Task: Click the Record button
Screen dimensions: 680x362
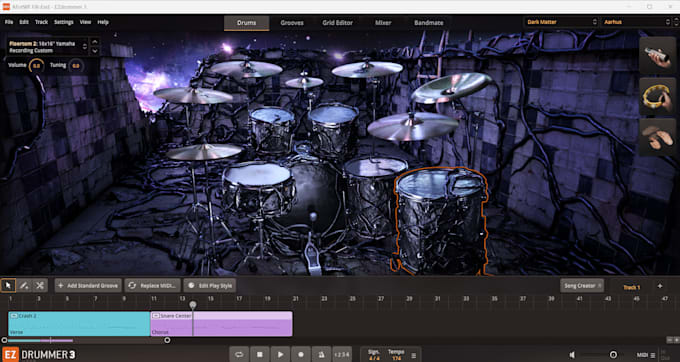Action: (x=301, y=355)
